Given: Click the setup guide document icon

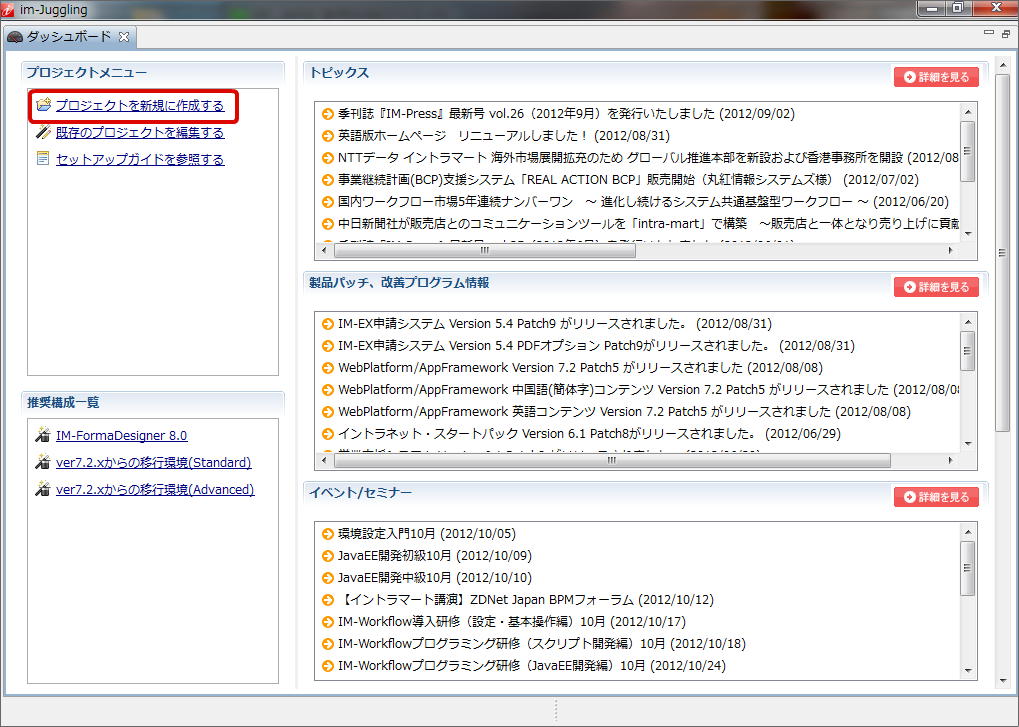Looking at the screenshot, I should (x=44, y=159).
